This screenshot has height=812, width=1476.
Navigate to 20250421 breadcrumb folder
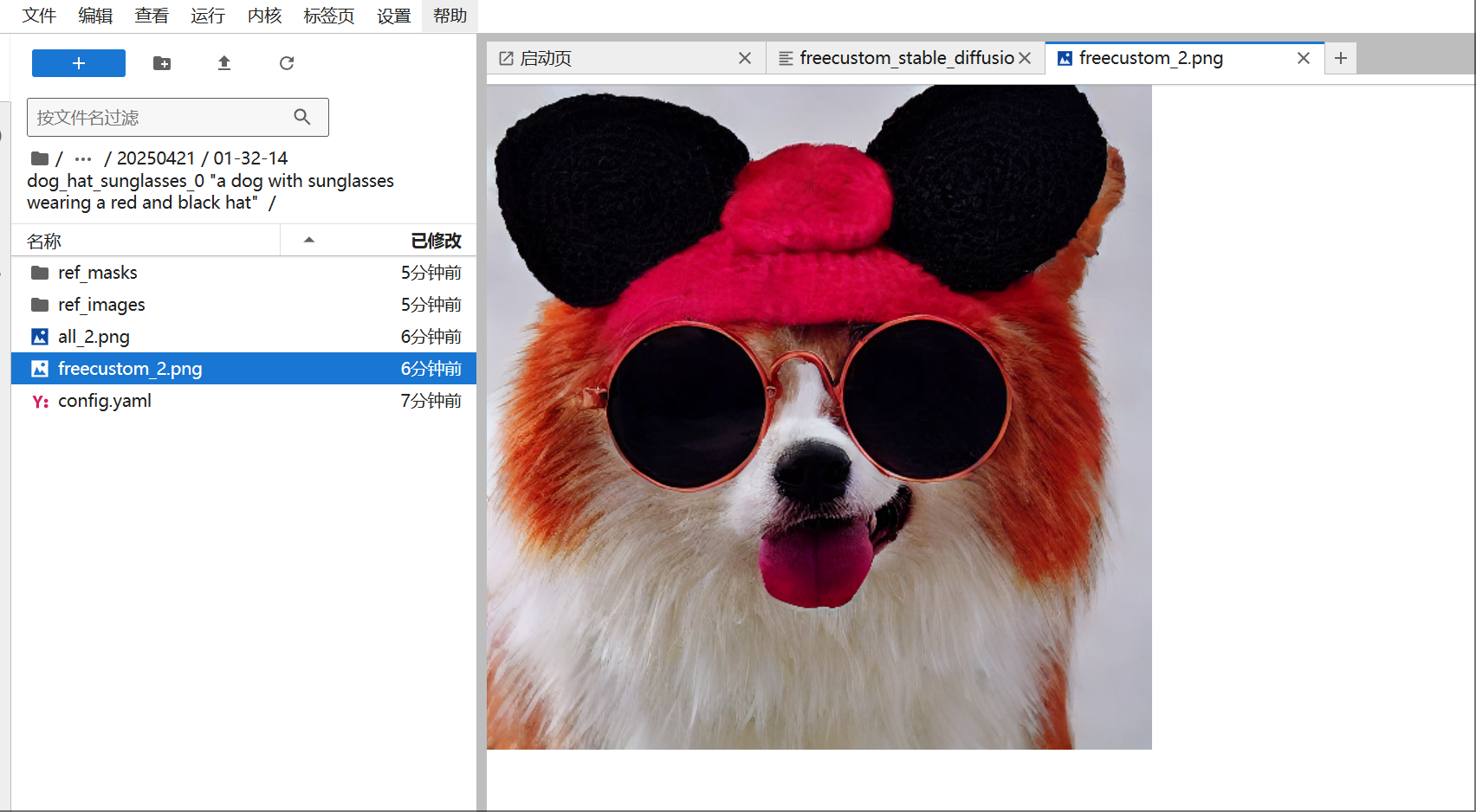[156, 158]
